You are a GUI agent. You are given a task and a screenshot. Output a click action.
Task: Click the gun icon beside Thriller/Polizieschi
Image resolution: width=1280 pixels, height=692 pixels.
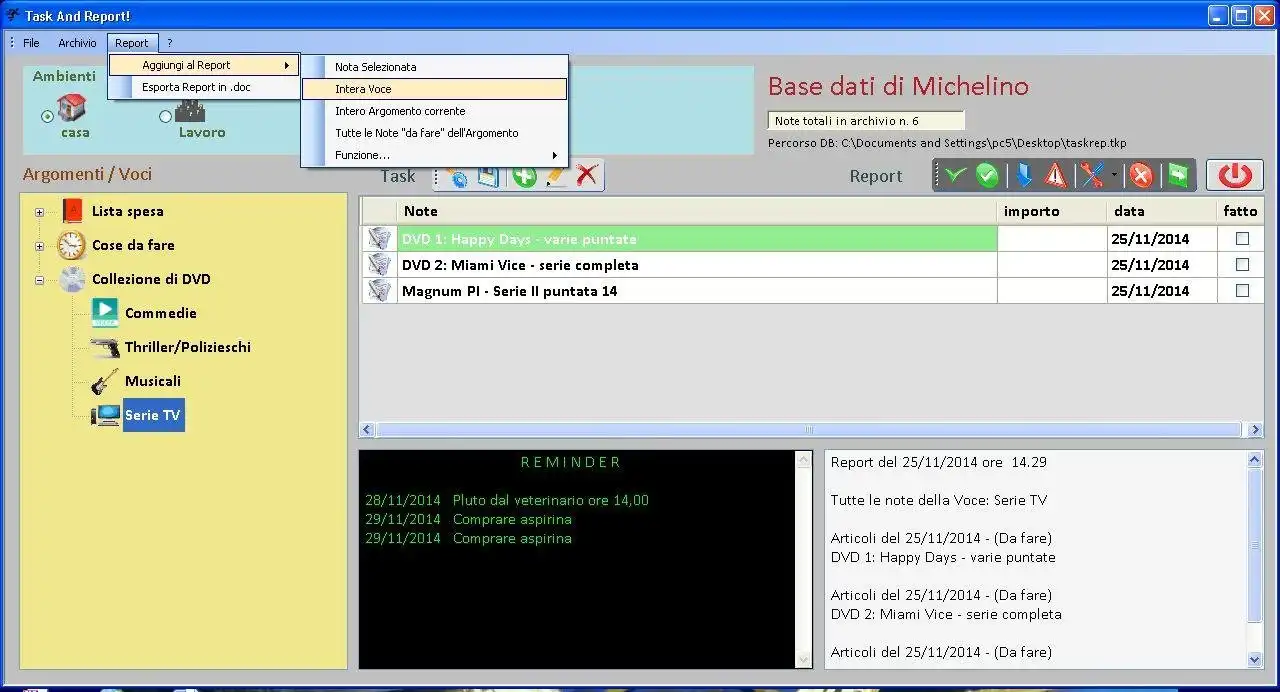click(x=105, y=347)
